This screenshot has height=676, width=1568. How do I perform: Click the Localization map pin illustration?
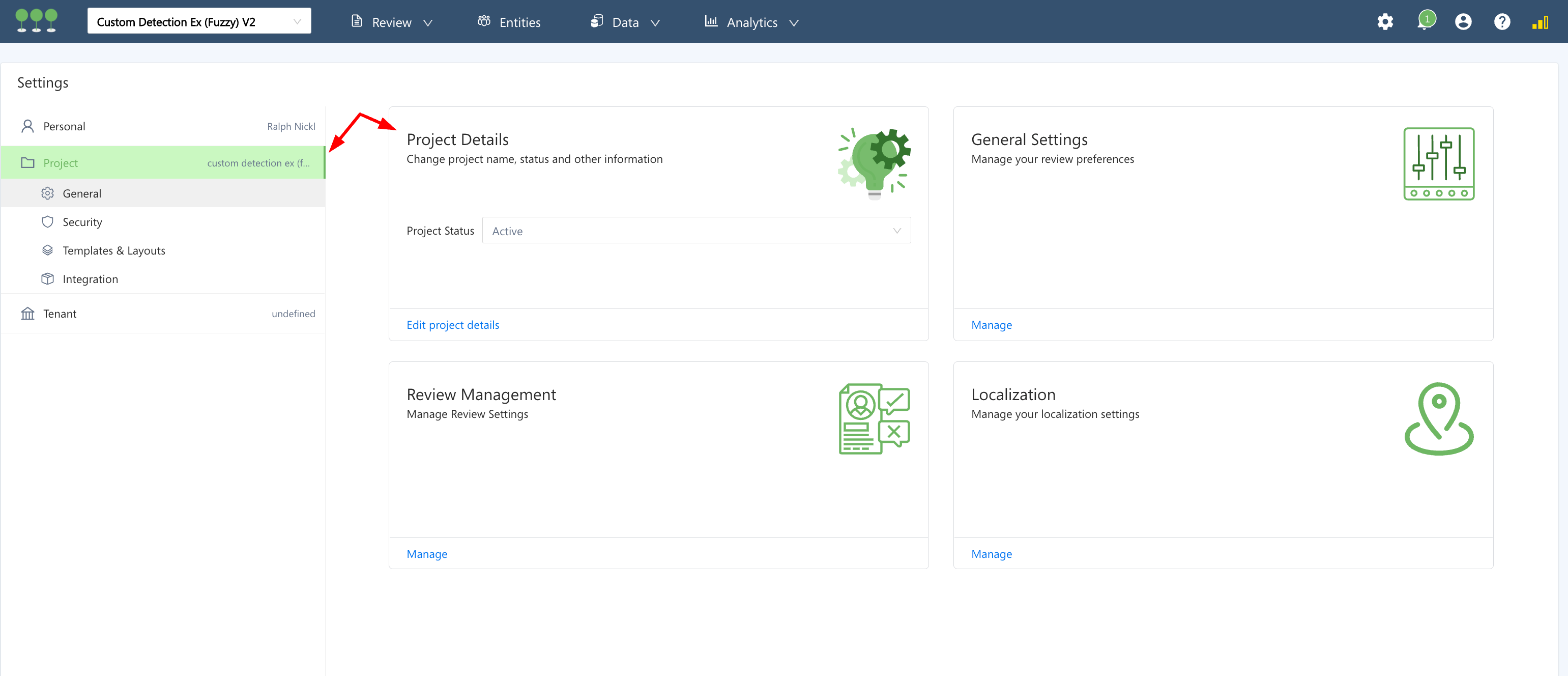pos(1438,419)
